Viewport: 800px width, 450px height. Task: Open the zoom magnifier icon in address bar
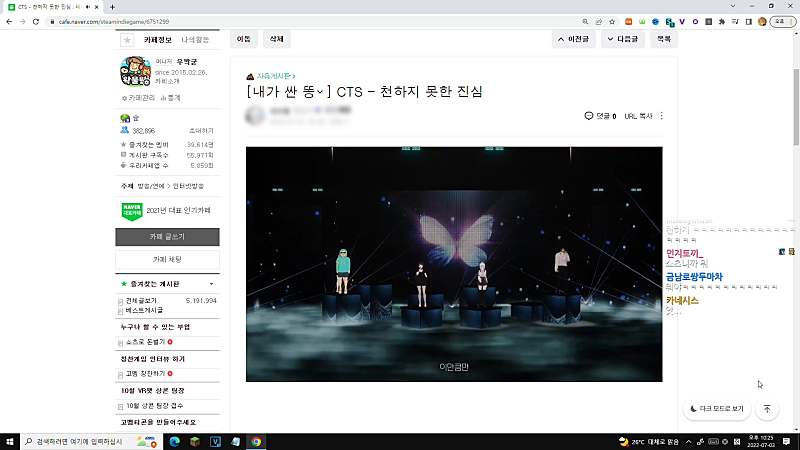tap(585, 21)
